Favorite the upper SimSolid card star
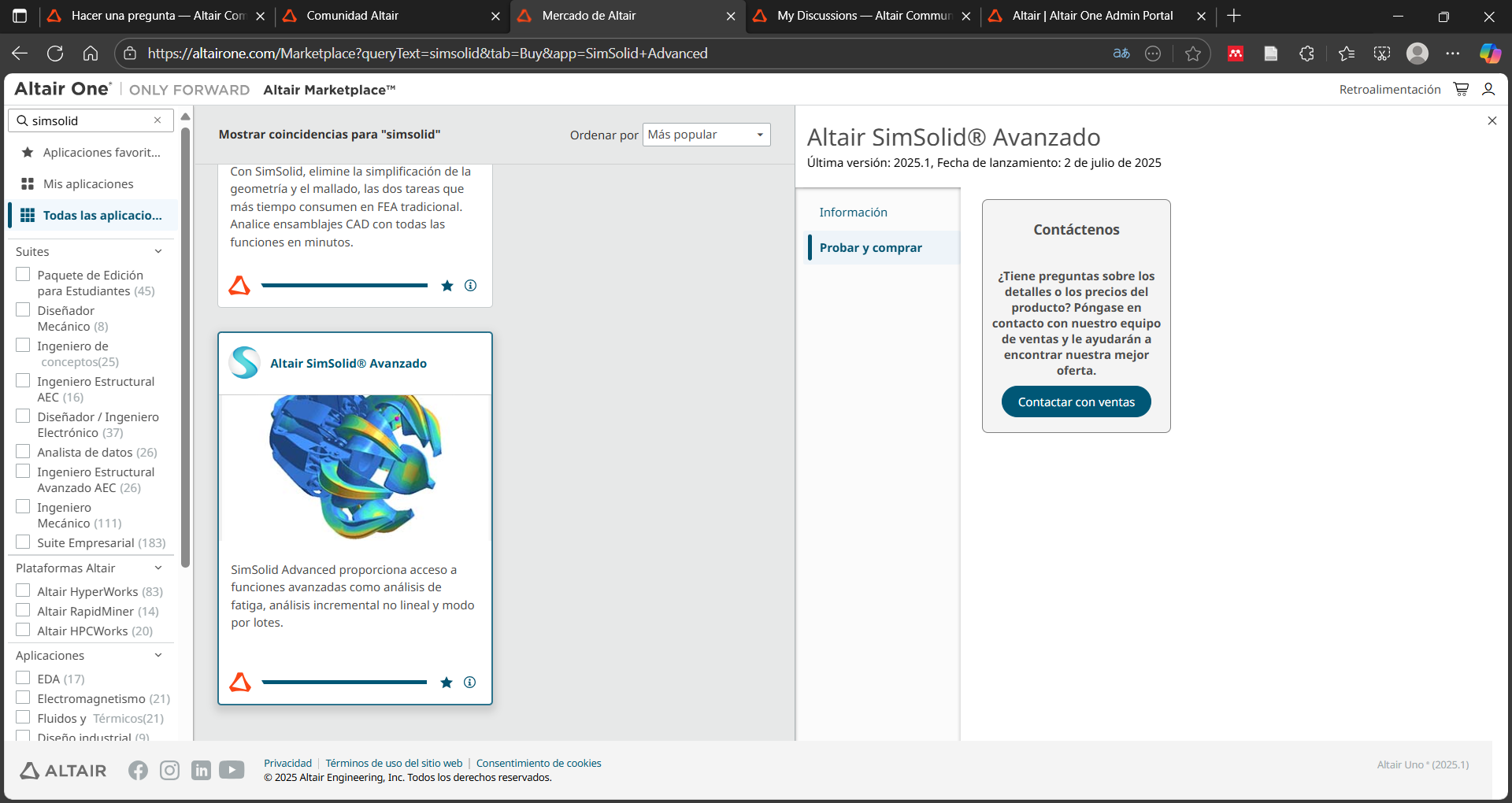 tap(447, 286)
